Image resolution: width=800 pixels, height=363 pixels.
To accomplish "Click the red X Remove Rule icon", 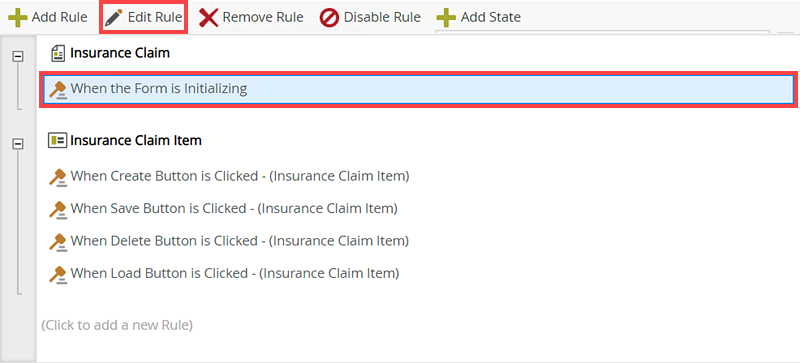I will [208, 18].
